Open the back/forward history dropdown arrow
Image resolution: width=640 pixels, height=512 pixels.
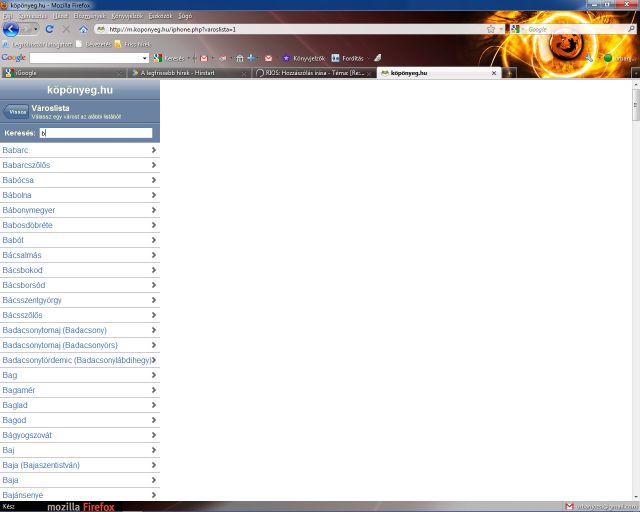(36, 29)
